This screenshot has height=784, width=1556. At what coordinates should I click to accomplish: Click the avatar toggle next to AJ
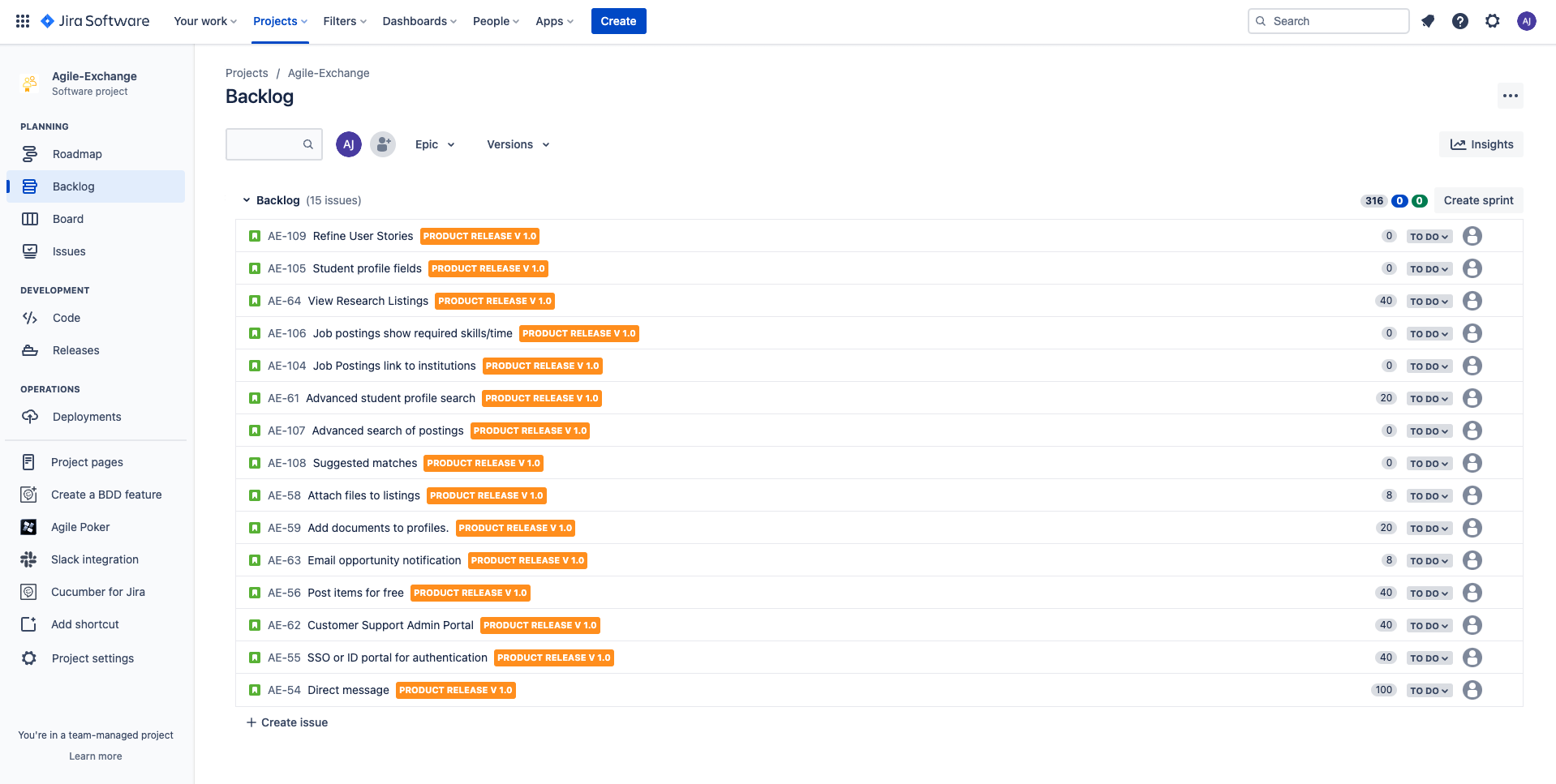pyautogui.click(x=382, y=144)
